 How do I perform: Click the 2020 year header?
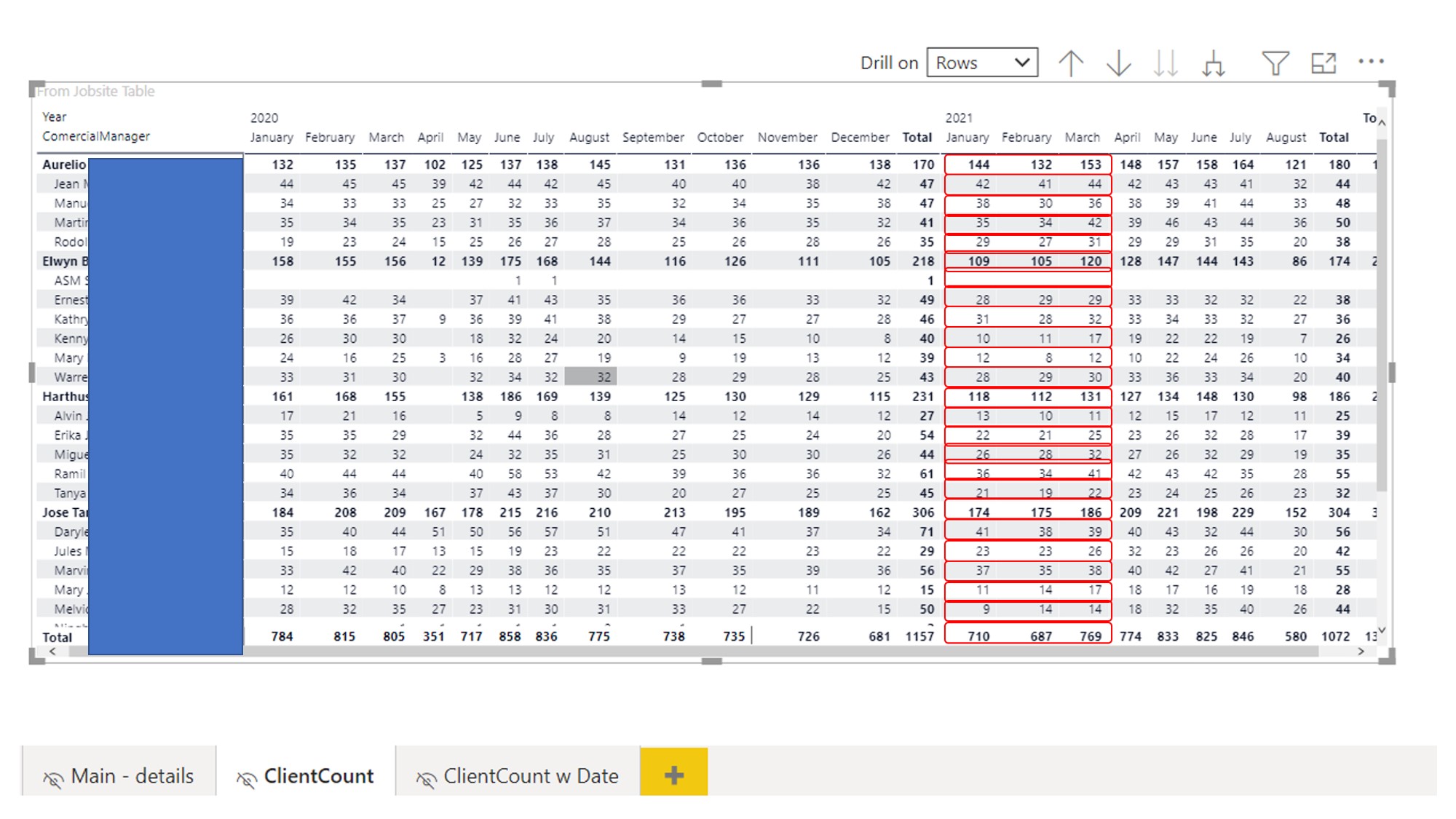point(264,118)
